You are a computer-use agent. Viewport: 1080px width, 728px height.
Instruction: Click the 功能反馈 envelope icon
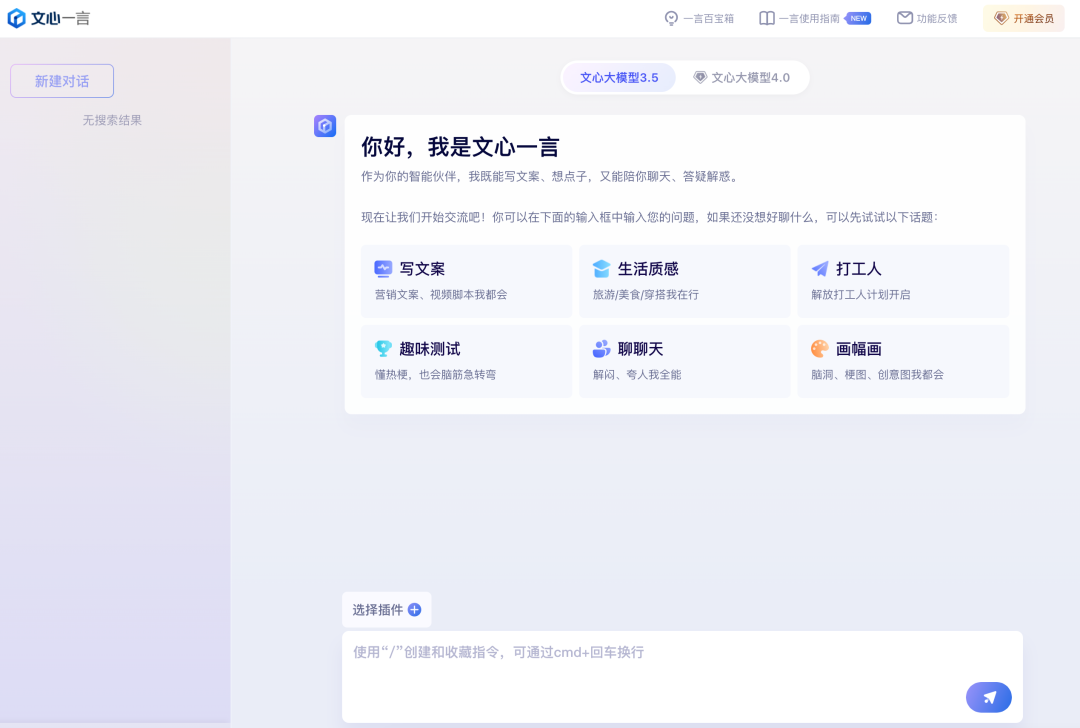point(904,18)
